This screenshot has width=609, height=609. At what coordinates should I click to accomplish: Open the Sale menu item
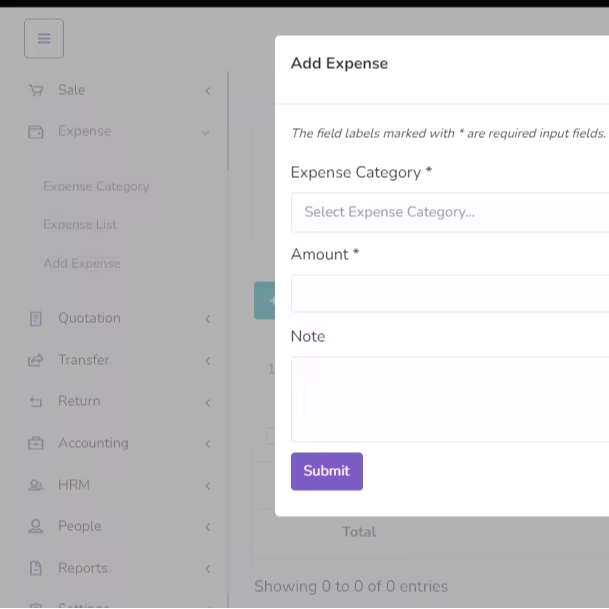pyautogui.click(x=72, y=90)
